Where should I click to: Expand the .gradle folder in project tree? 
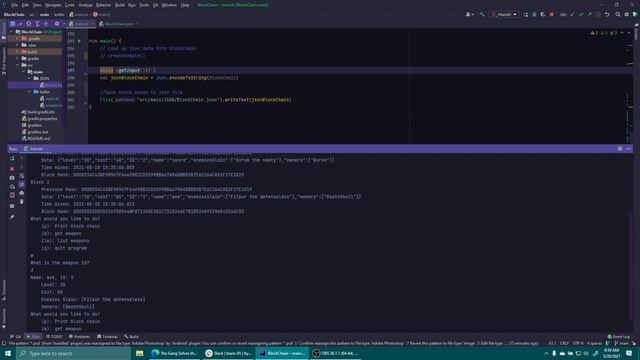pyautogui.click(x=17, y=38)
